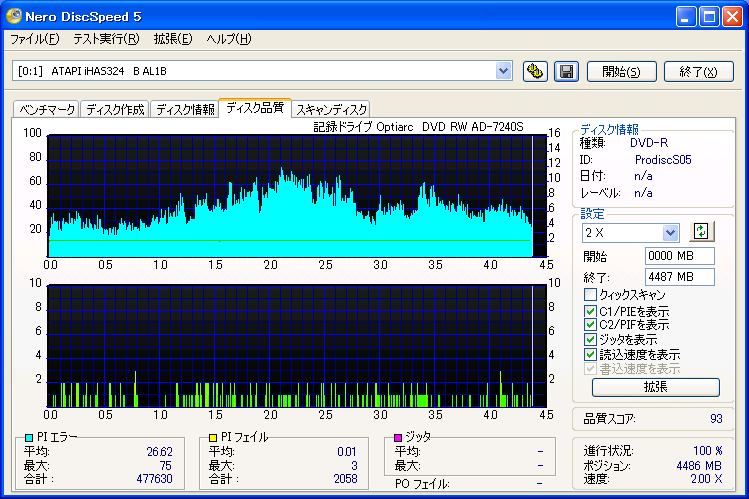Click the 終了 4487 MB input field
The height and width of the screenshot is (499, 749).
(679, 277)
